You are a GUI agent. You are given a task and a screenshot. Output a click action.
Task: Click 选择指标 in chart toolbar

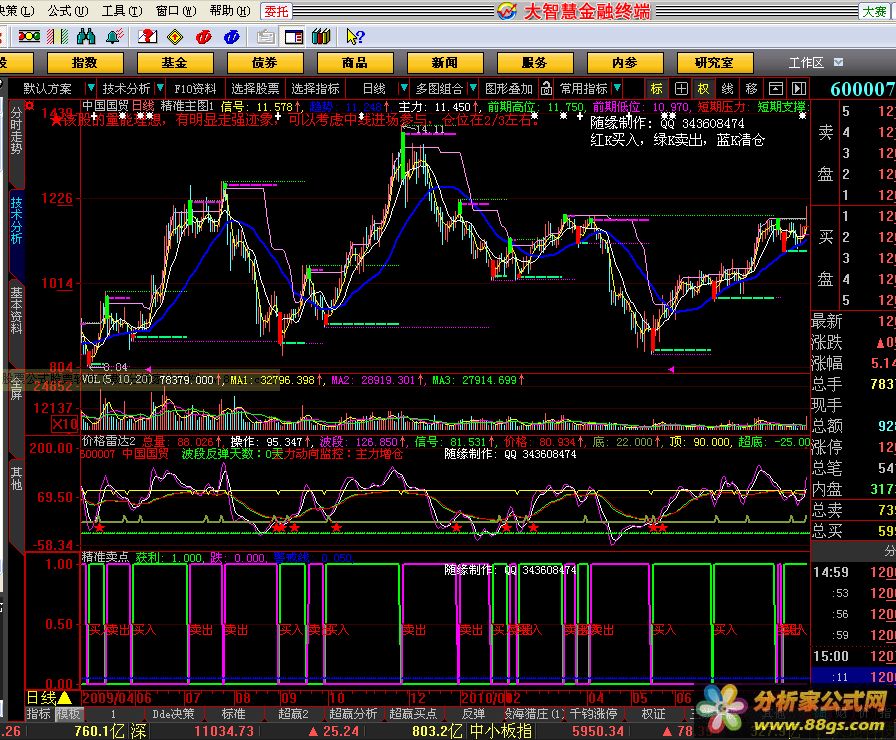pyautogui.click(x=315, y=89)
